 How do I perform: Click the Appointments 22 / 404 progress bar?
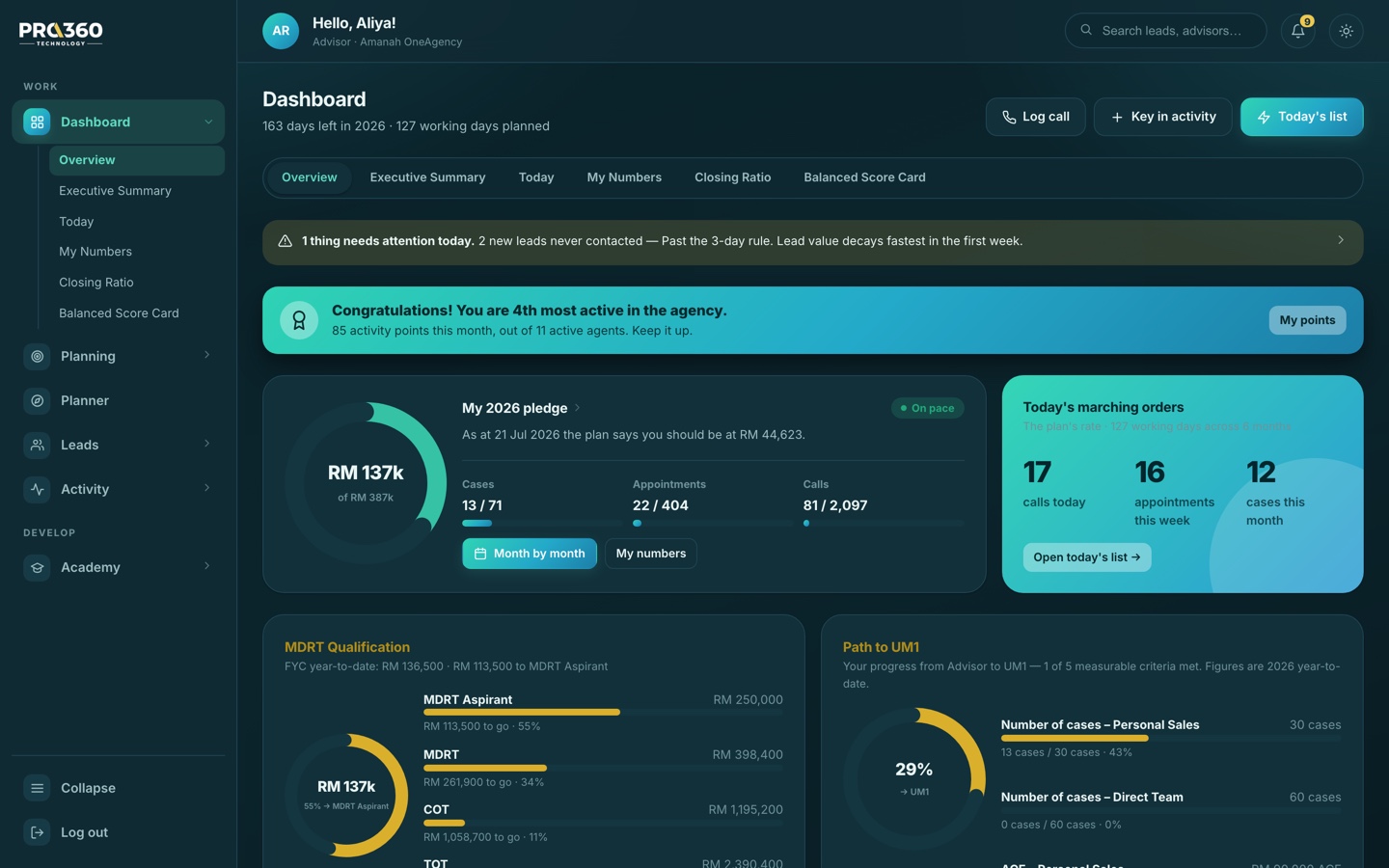pos(713,523)
